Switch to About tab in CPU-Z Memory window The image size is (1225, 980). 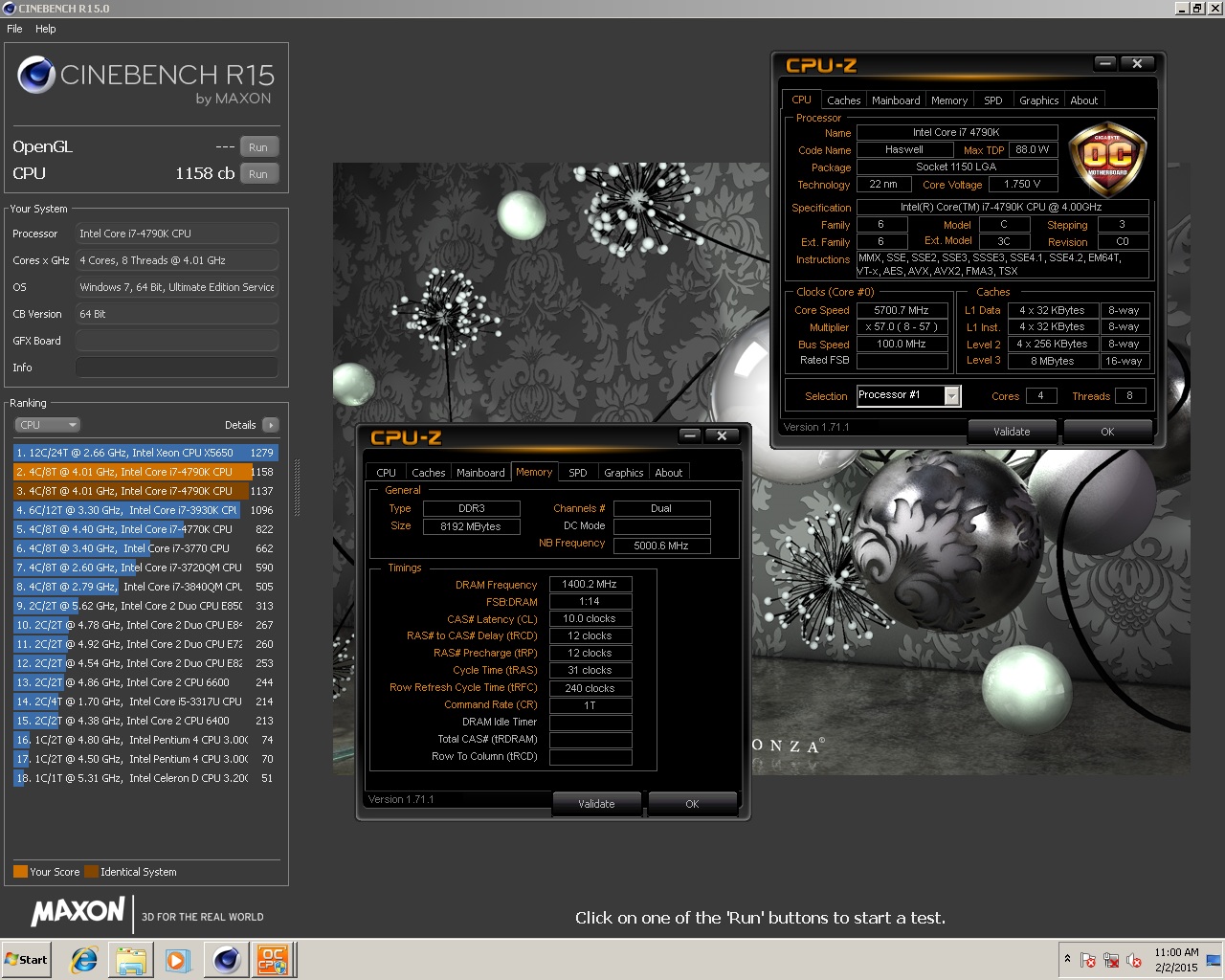coord(669,473)
